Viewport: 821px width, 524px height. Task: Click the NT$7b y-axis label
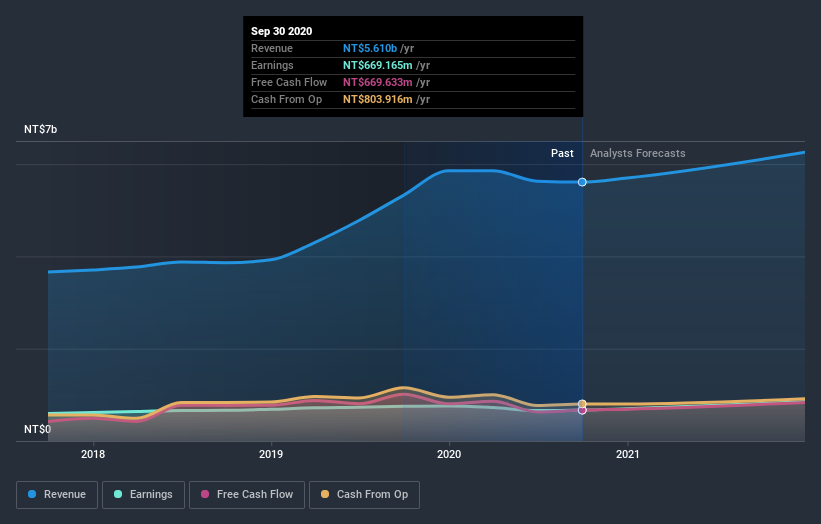tap(40, 129)
